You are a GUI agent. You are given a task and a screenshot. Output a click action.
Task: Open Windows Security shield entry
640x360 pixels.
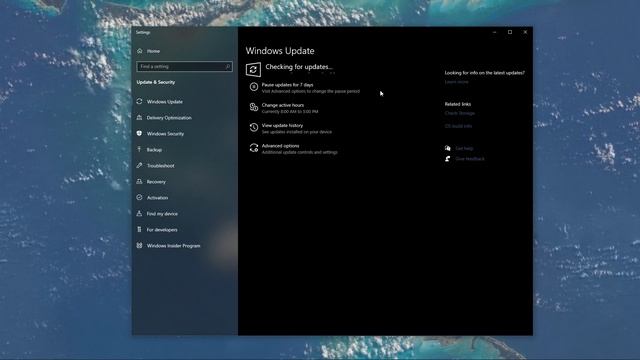click(x=160, y=133)
